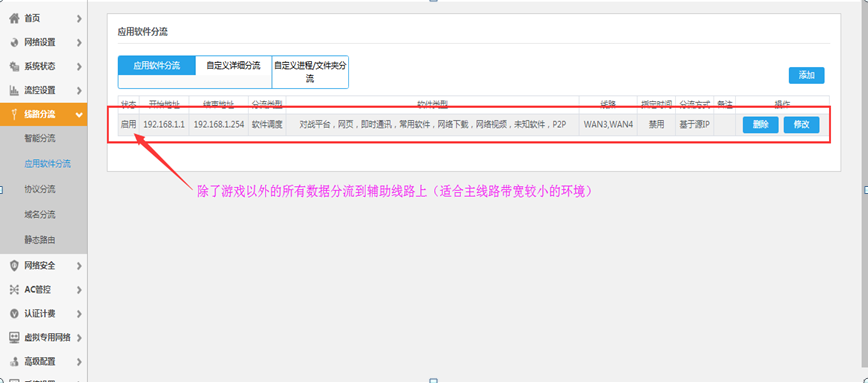
Task: Click the icon beside 高级配置
Action: pos(14,361)
